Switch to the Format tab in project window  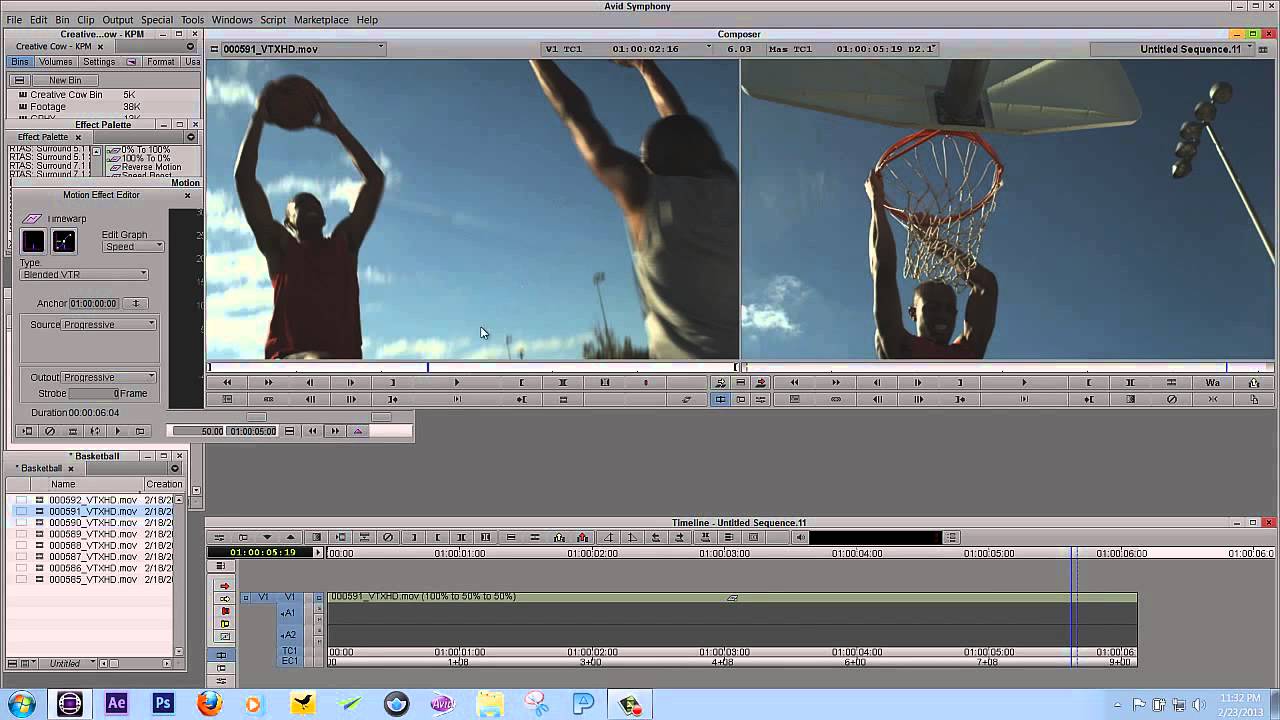click(160, 62)
